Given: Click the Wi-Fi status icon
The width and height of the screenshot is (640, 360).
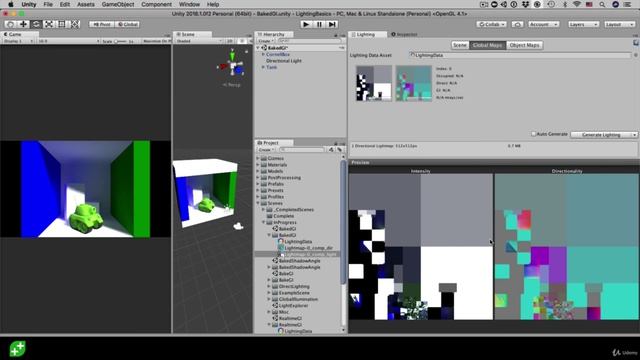Looking at the screenshot, I should [576, 4].
